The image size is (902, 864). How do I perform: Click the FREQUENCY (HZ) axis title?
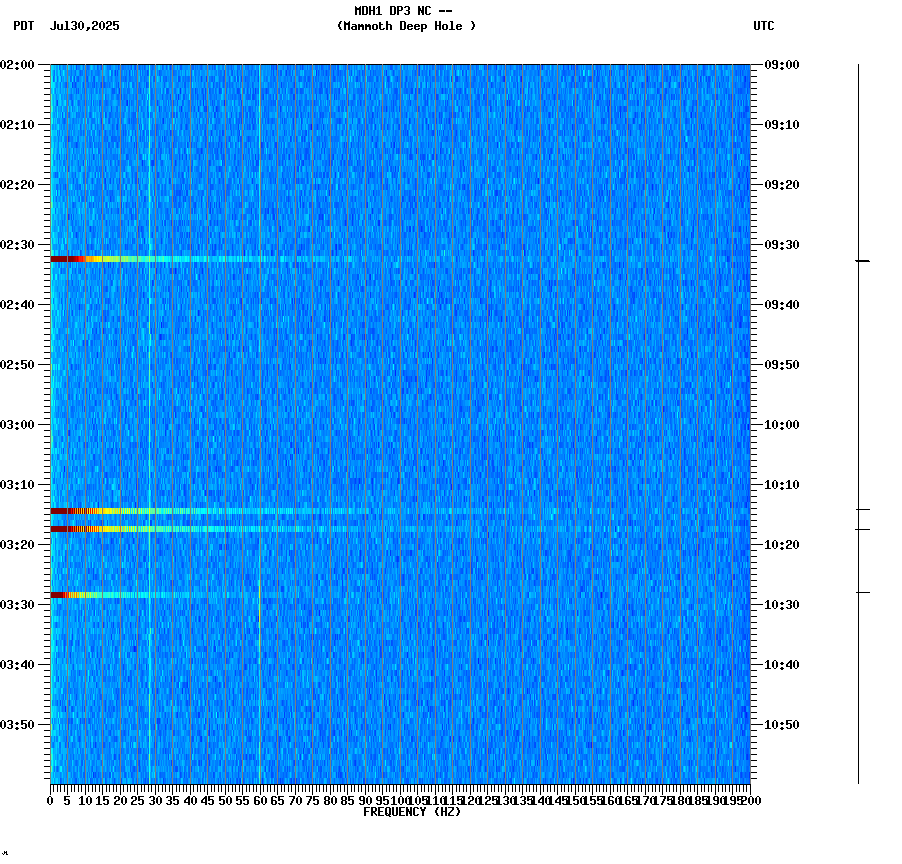(412, 811)
